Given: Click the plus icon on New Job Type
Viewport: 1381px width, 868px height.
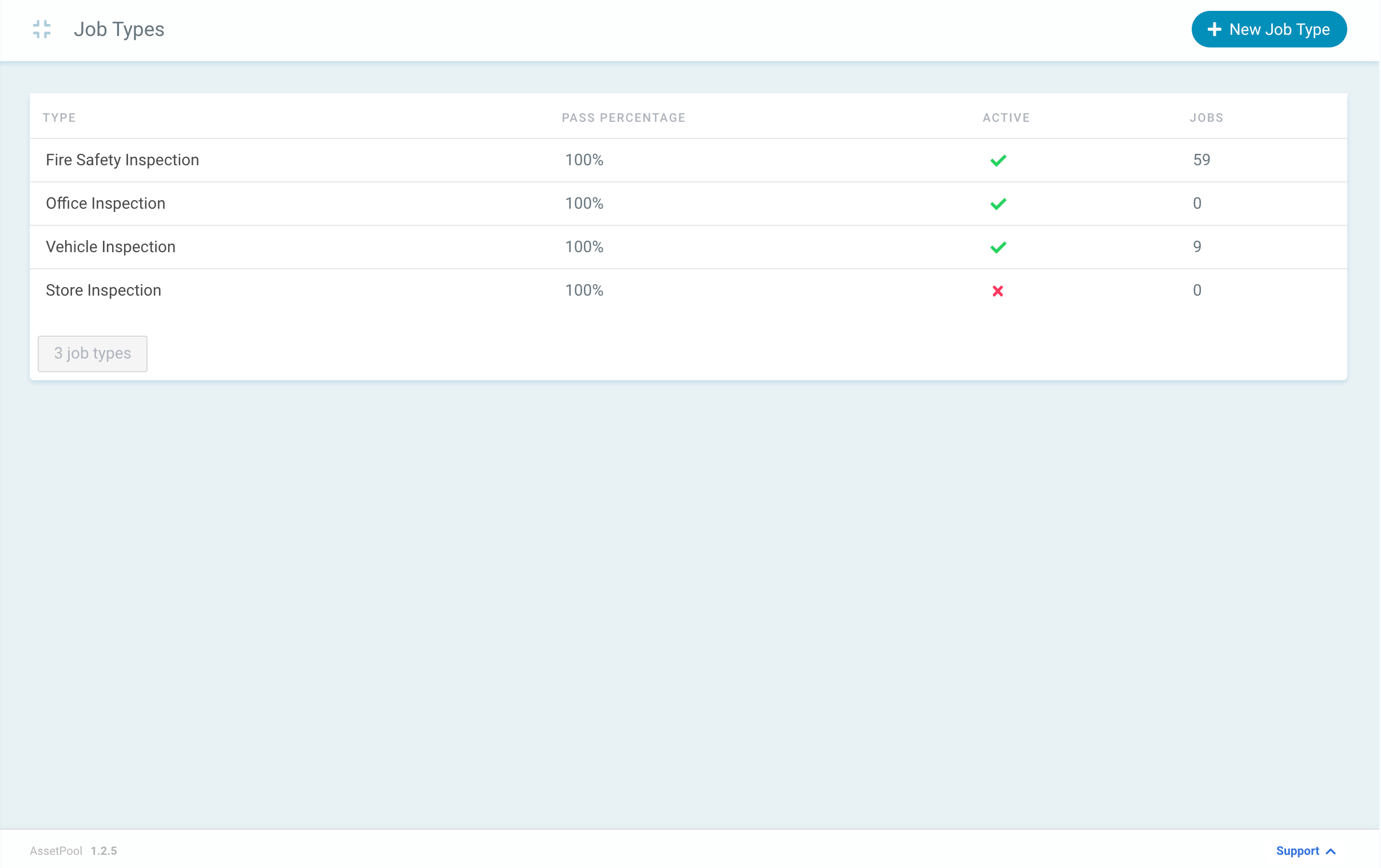Looking at the screenshot, I should click(x=1215, y=29).
